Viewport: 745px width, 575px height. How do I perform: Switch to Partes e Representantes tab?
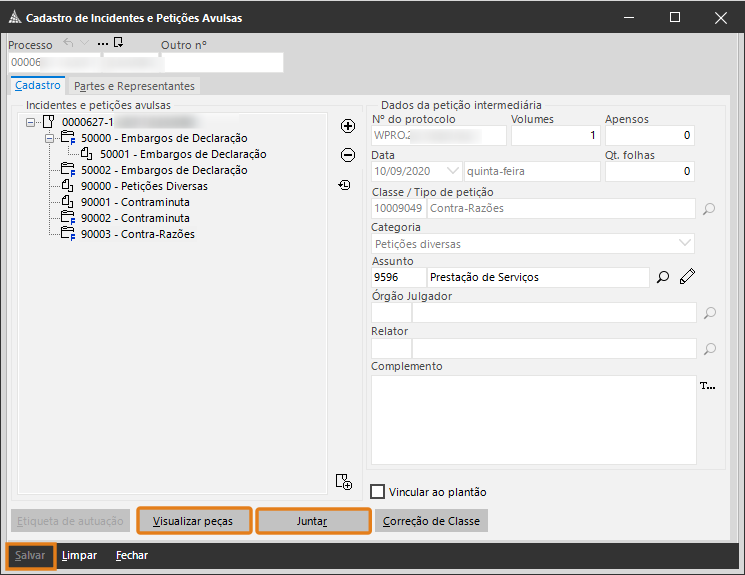click(x=135, y=86)
